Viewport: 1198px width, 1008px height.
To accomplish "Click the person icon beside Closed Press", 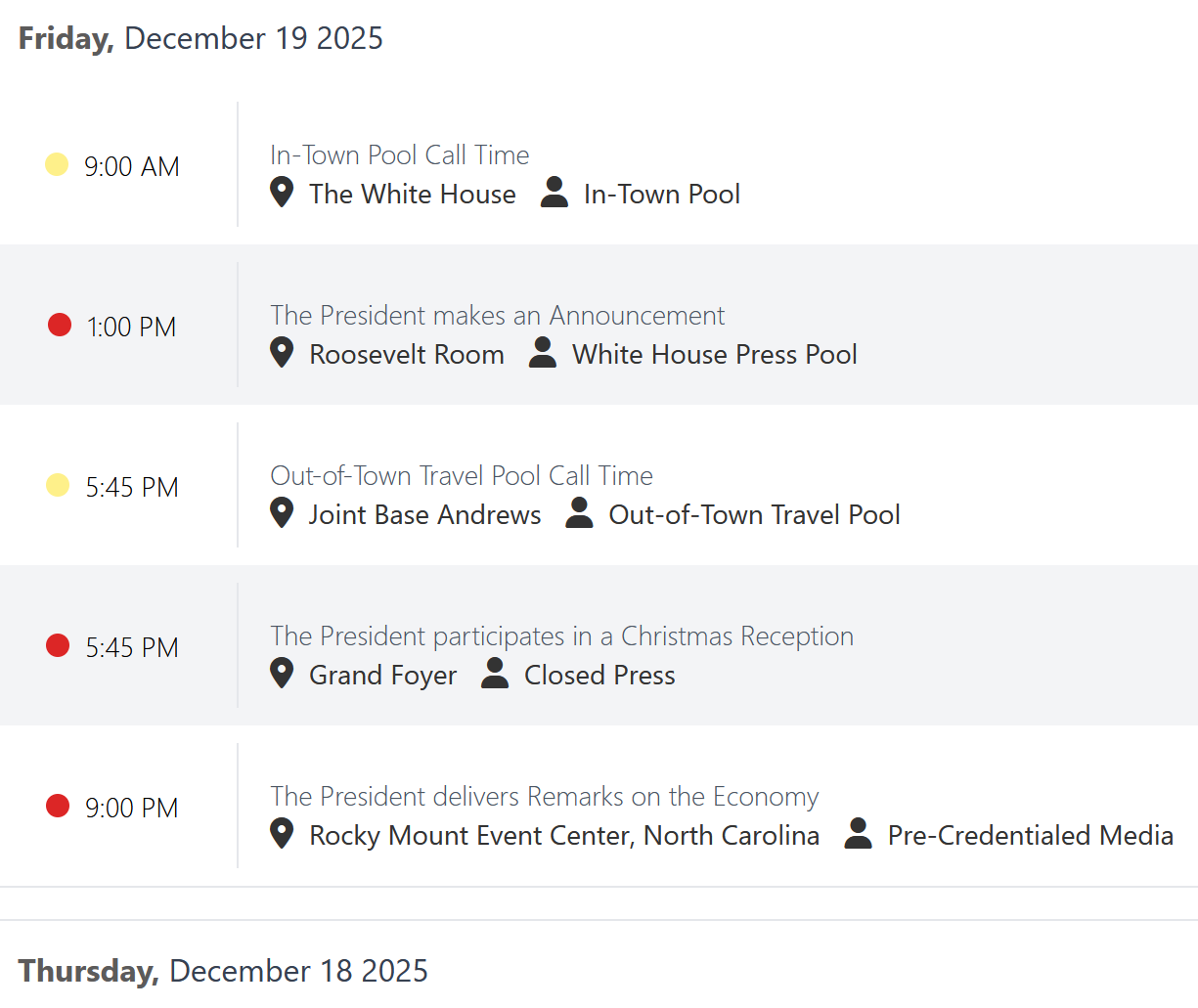I will point(495,674).
